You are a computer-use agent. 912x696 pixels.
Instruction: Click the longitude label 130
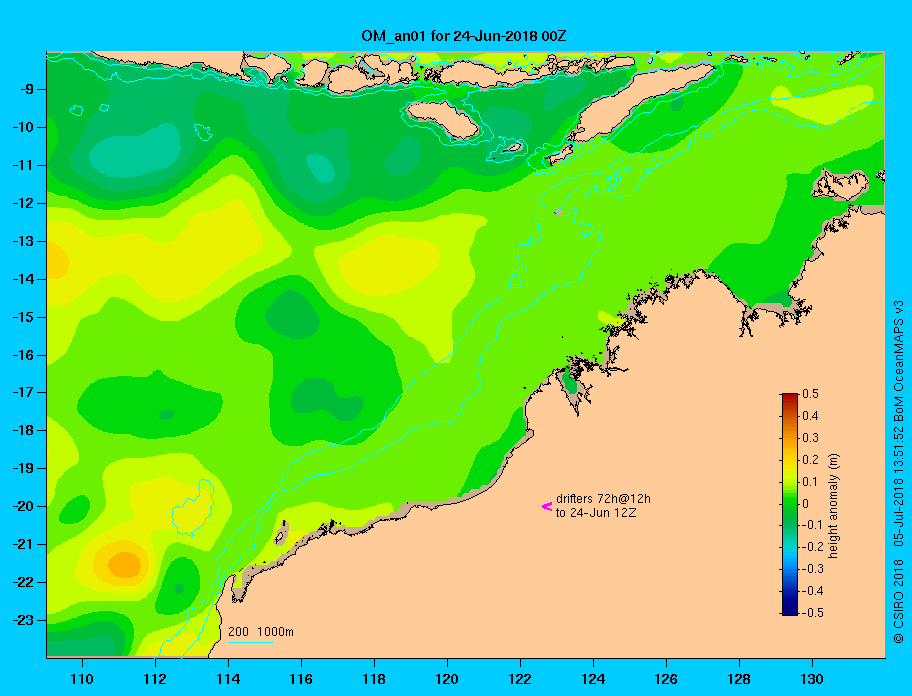(x=812, y=679)
